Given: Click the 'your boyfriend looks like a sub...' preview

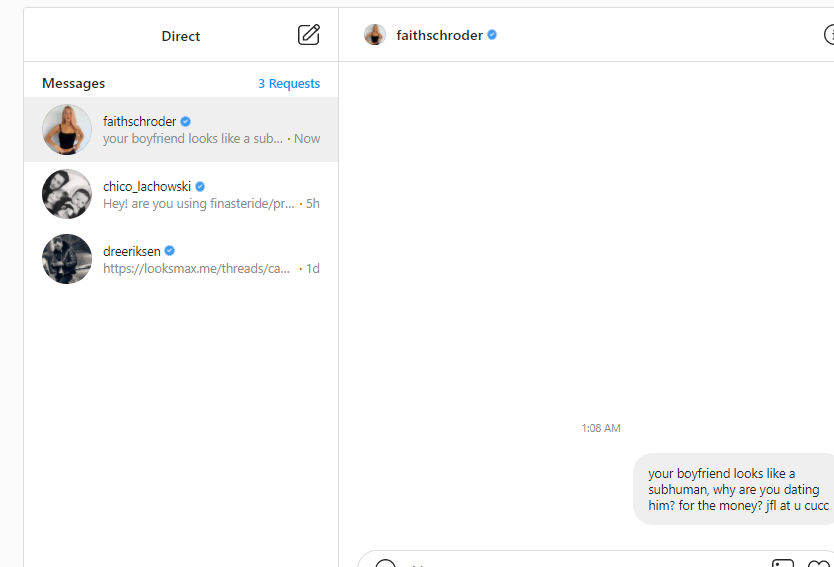Looking at the screenshot, I should [193, 139].
